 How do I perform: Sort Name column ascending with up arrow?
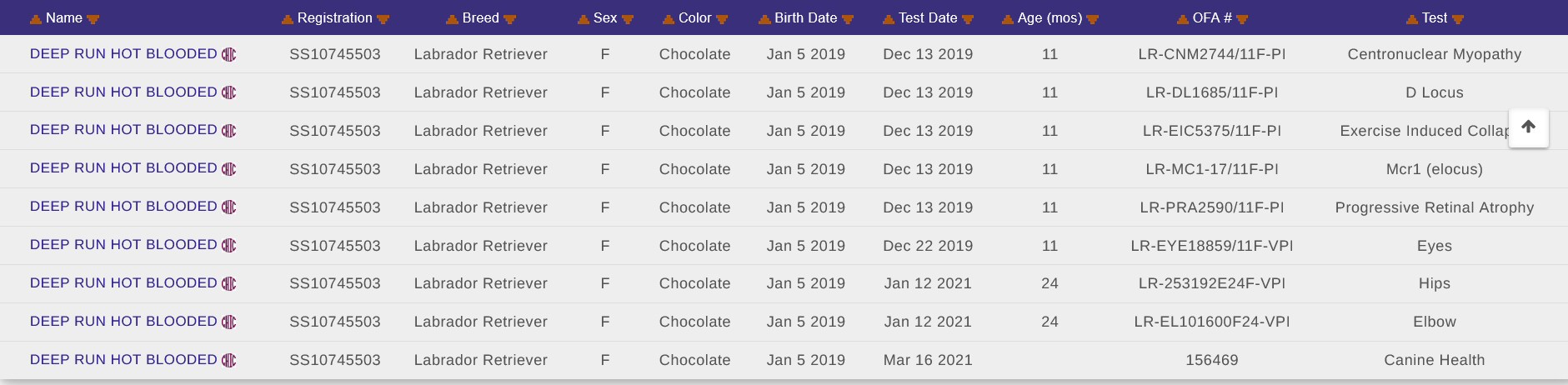36,19
